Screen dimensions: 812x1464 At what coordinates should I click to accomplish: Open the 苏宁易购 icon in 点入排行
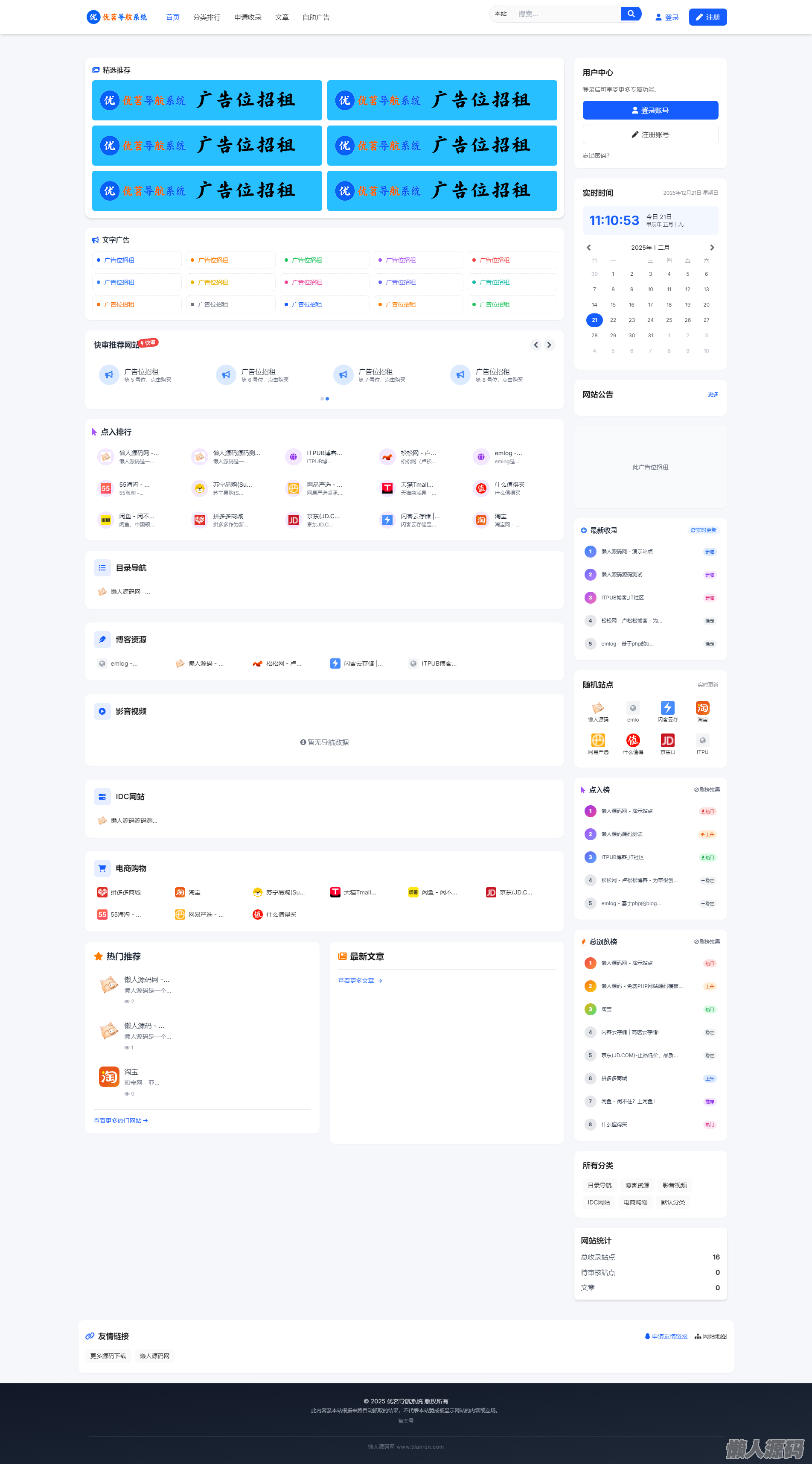199,488
